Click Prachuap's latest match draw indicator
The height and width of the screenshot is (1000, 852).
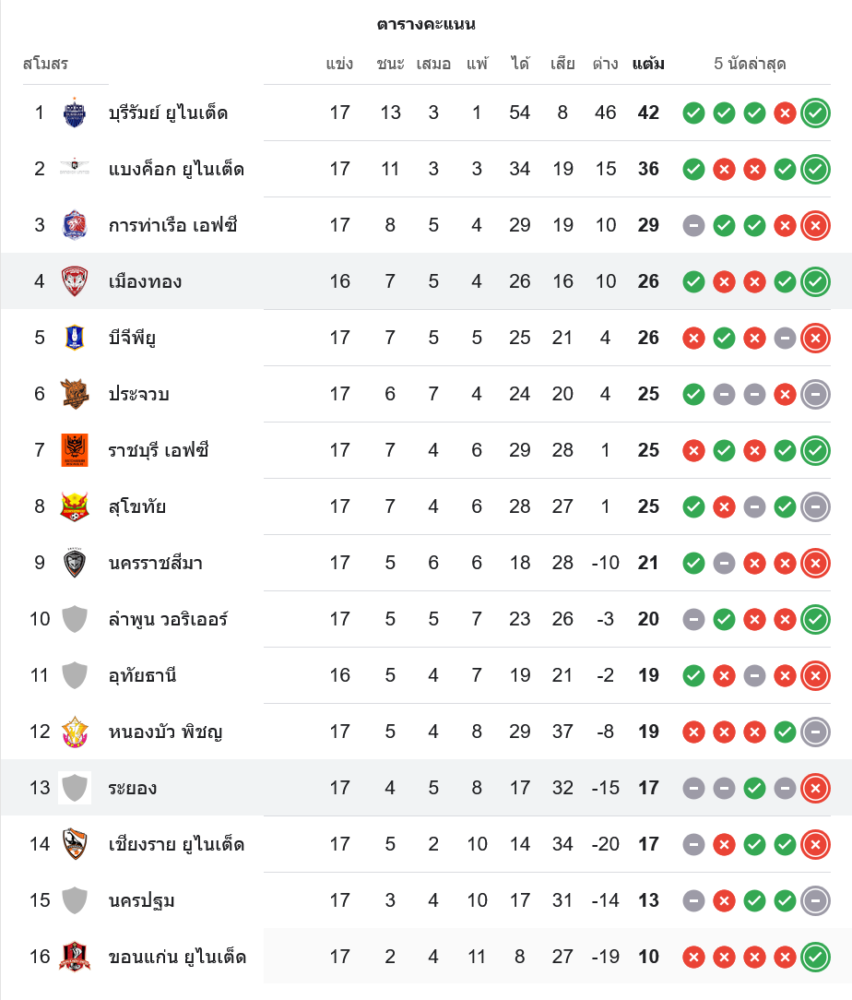coord(816,394)
